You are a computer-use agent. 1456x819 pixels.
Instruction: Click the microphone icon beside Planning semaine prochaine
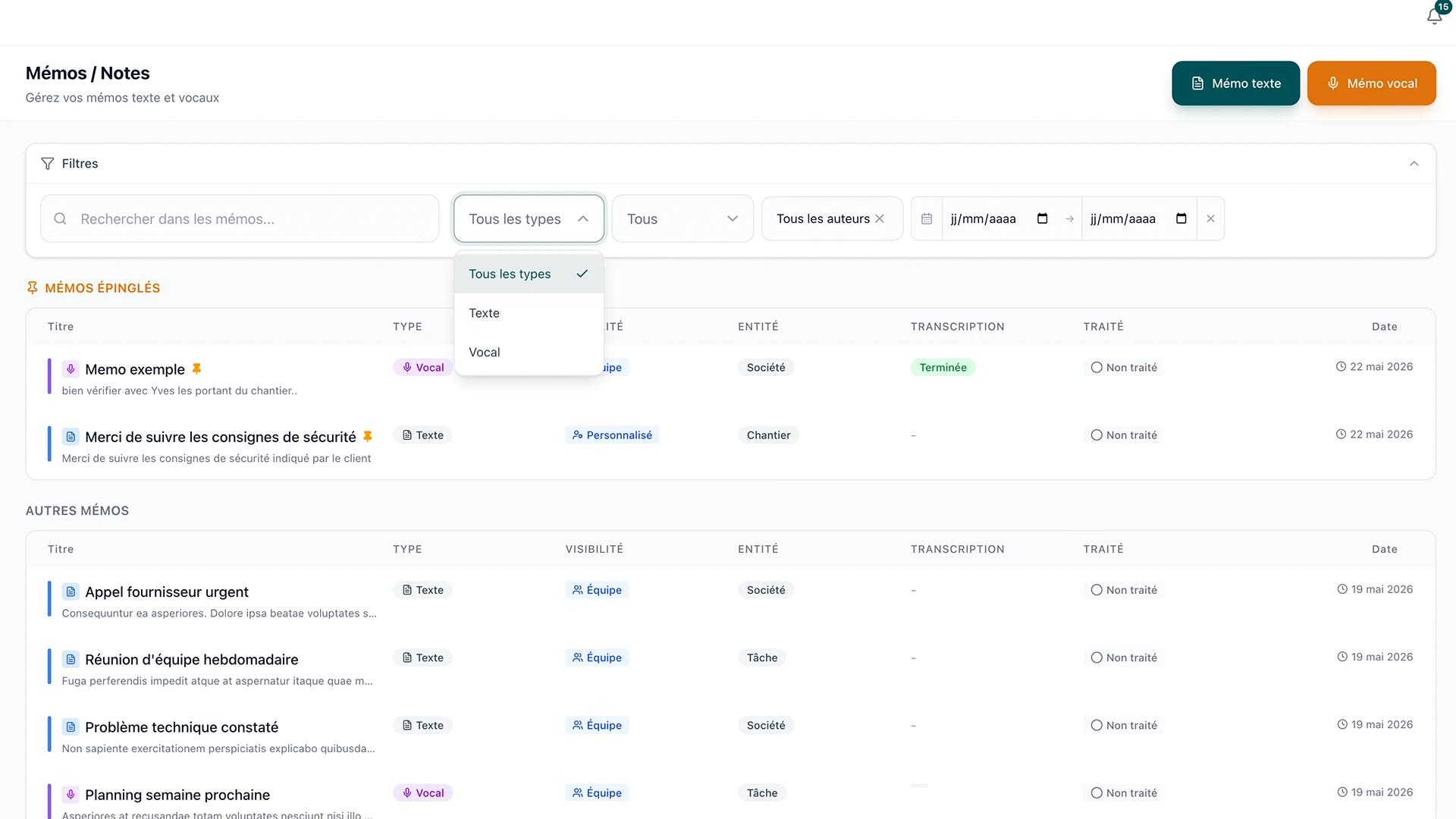[71, 795]
